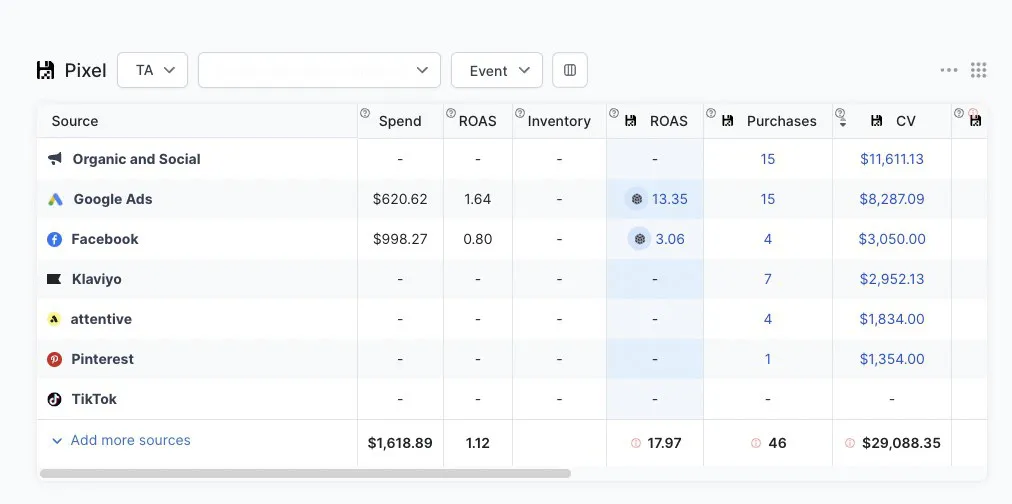Click the help icon beside Purchases header

(x=711, y=113)
